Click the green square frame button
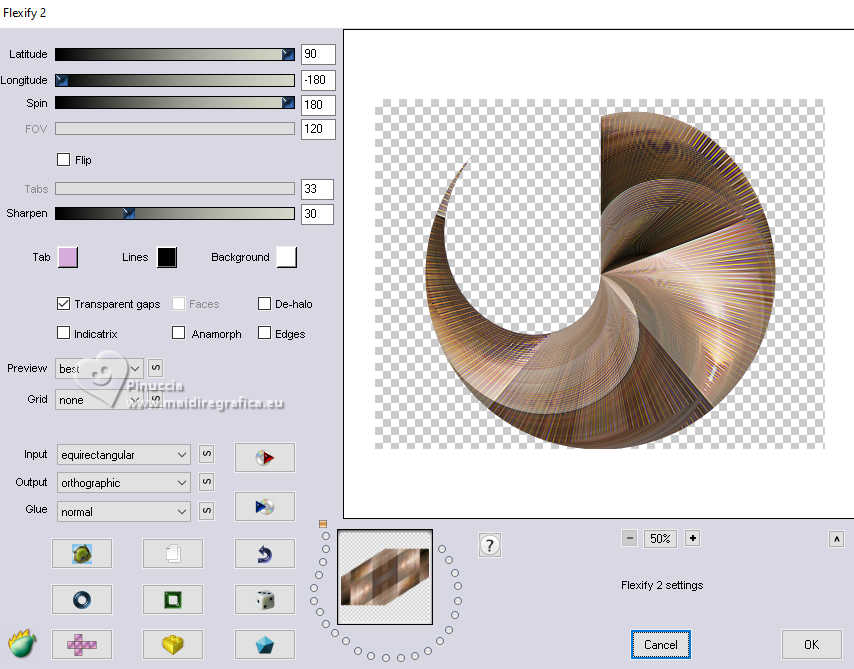The height and width of the screenshot is (669, 854). (x=173, y=599)
